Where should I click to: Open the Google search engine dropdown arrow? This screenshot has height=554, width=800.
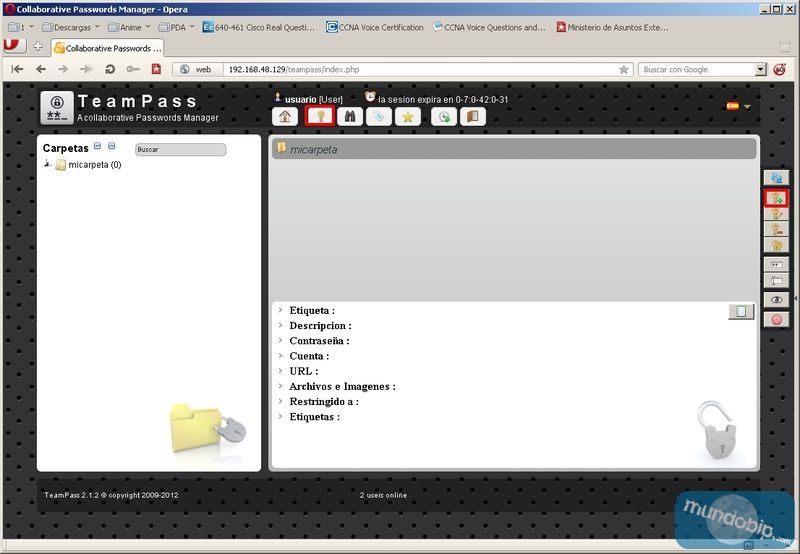tap(761, 69)
